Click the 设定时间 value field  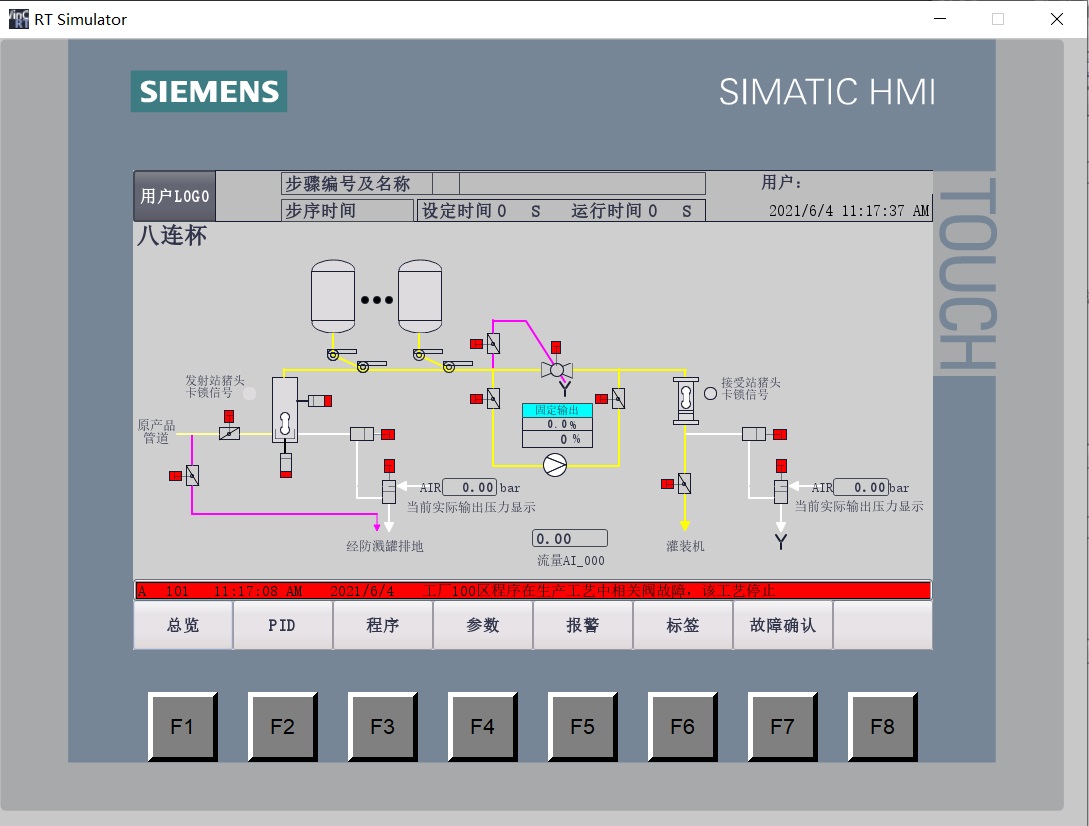500,210
